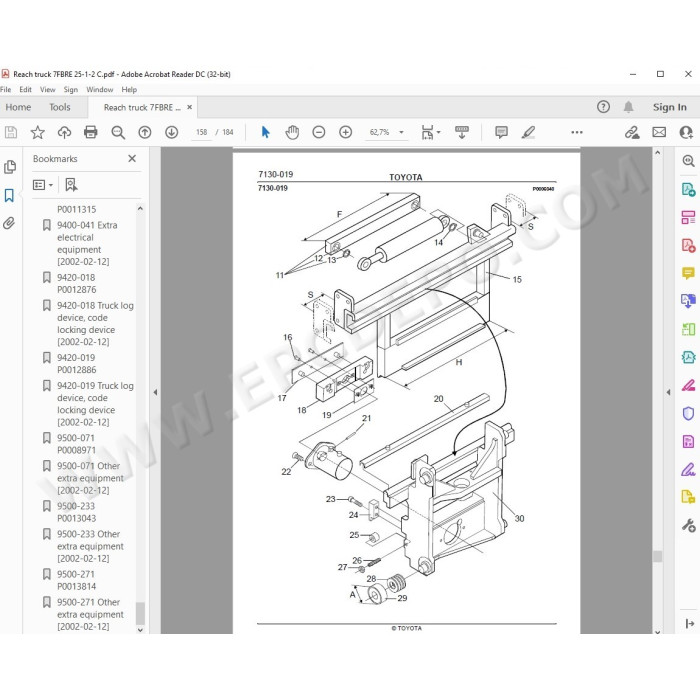Open the Protect shield tool
The height and width of the screenshot is (700, 700).
tap(688, 414)
